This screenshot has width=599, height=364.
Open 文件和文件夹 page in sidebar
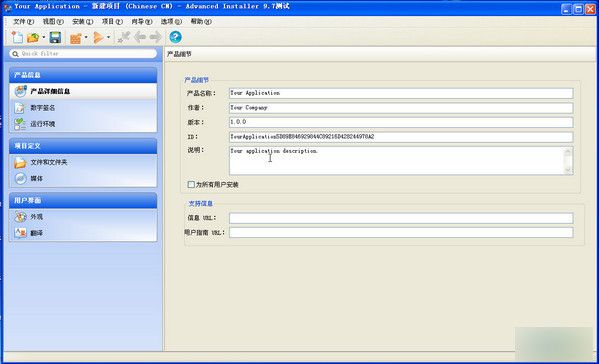pos(83,162)
